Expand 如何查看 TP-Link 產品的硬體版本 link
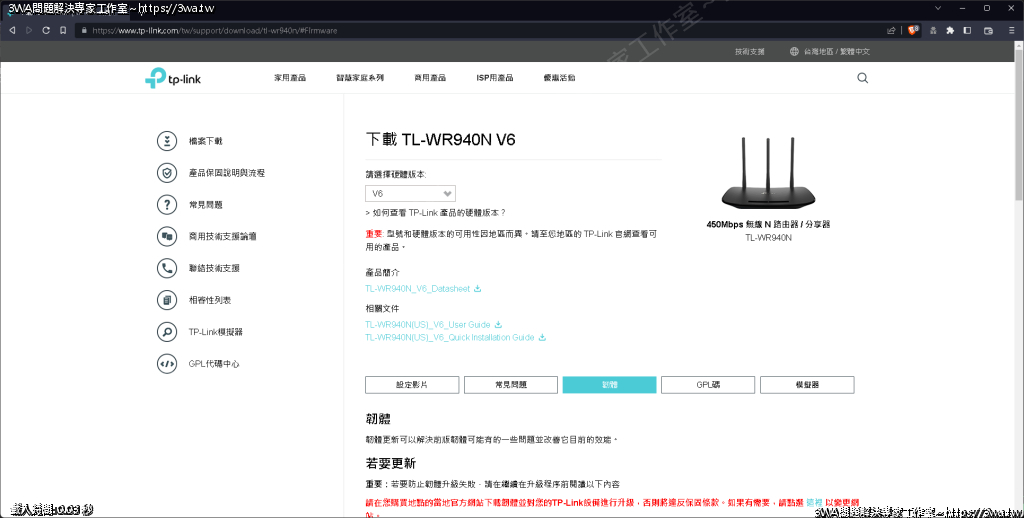This screenshot has height=518, width=1024. (x=436, y=213)
